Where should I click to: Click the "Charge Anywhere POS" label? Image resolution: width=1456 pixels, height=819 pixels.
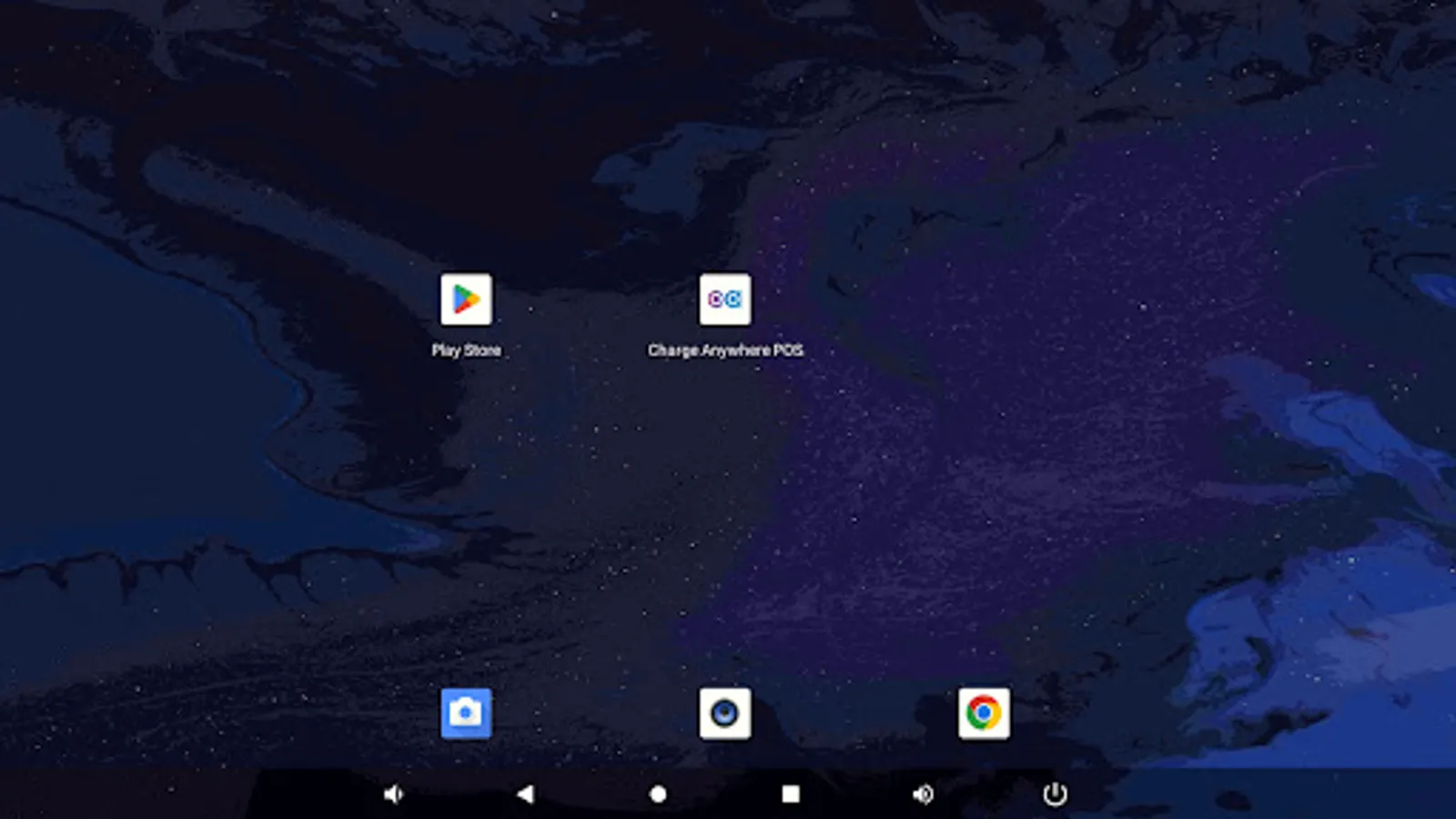(725, 350)
